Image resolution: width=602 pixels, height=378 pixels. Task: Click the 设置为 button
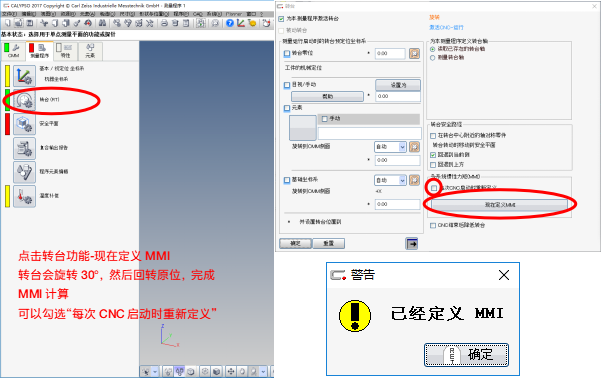(x=398, y=85)
